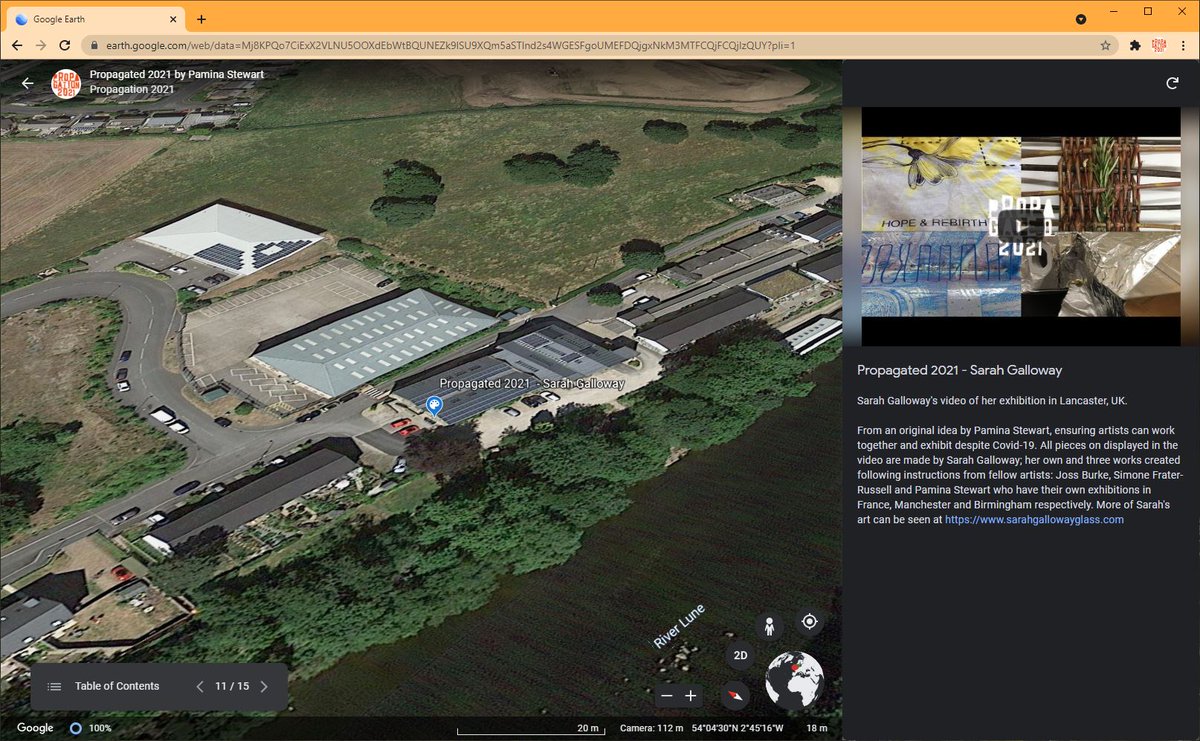Open the sarahgallowayglass.com link
The width and height of the screenshot is (1200, 741).
[1034, 520]
